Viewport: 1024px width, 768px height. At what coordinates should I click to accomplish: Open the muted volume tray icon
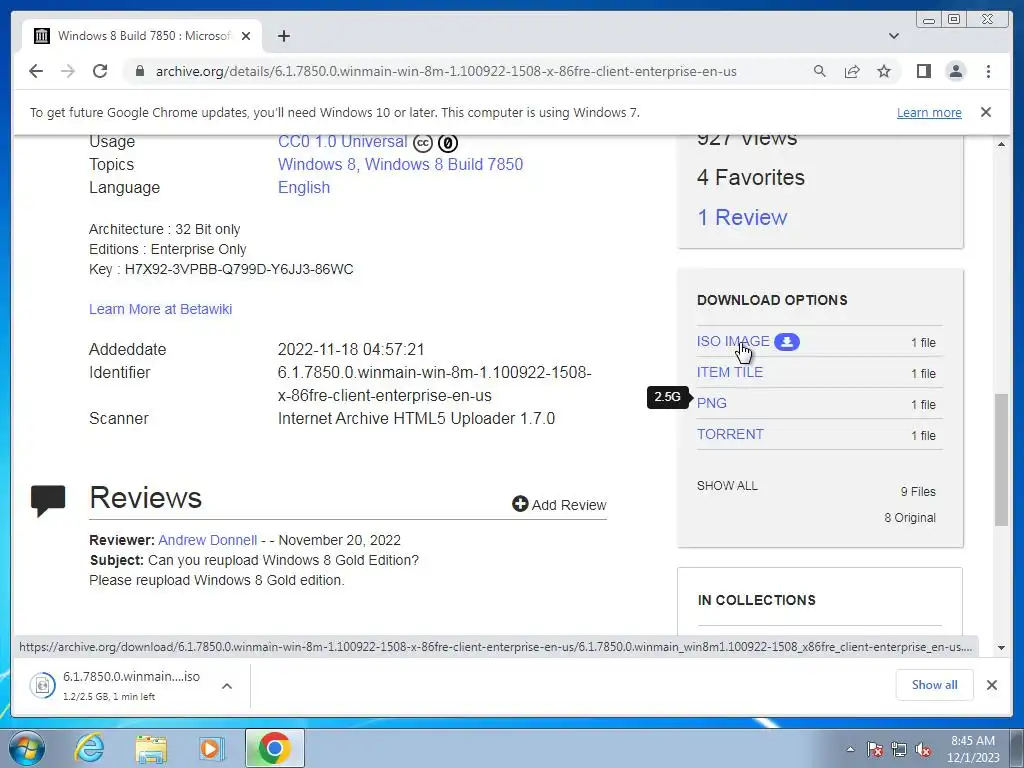pos(923,749)
